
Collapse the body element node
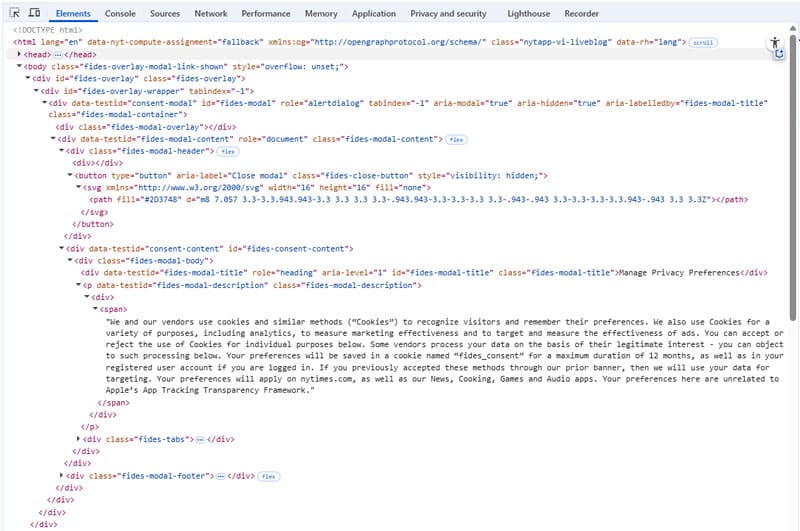[x=19, y=66]
